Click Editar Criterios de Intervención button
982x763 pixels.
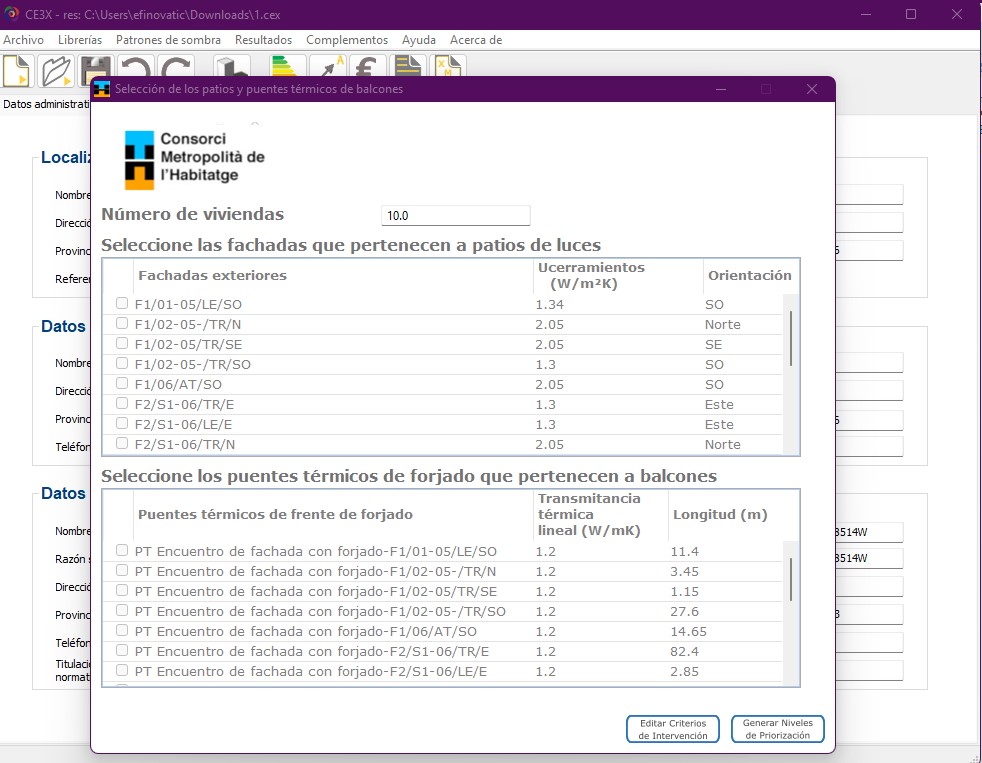point(673,729)
